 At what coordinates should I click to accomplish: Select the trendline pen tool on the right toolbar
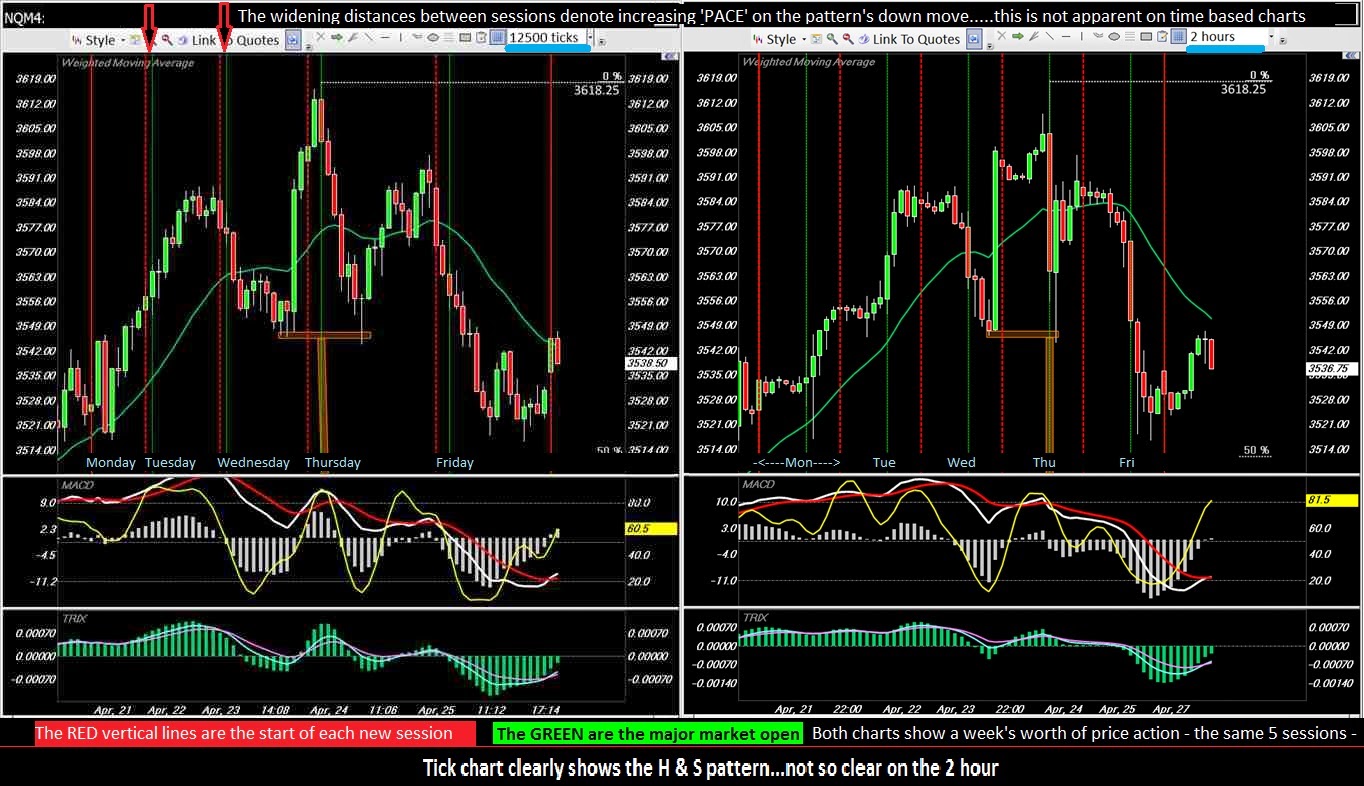pyautogui.click(x=1034, y=40)
